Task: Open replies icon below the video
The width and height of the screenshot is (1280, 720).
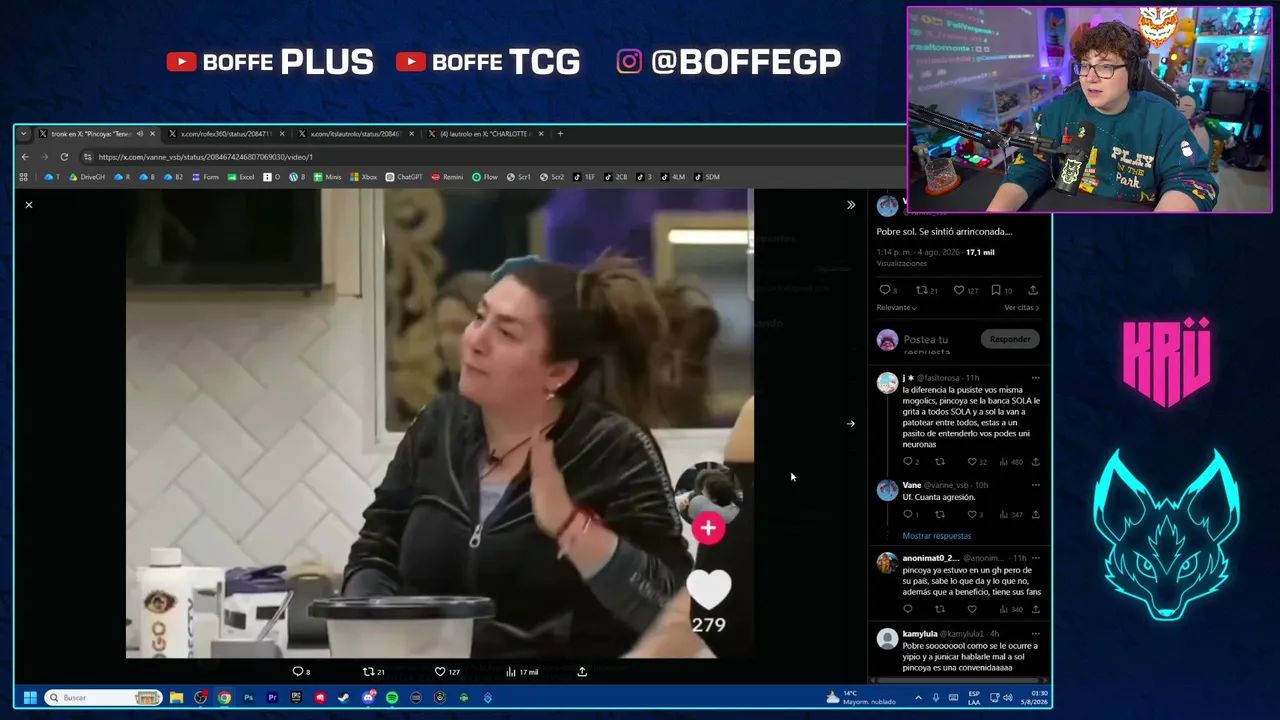Action: [298, 672]
